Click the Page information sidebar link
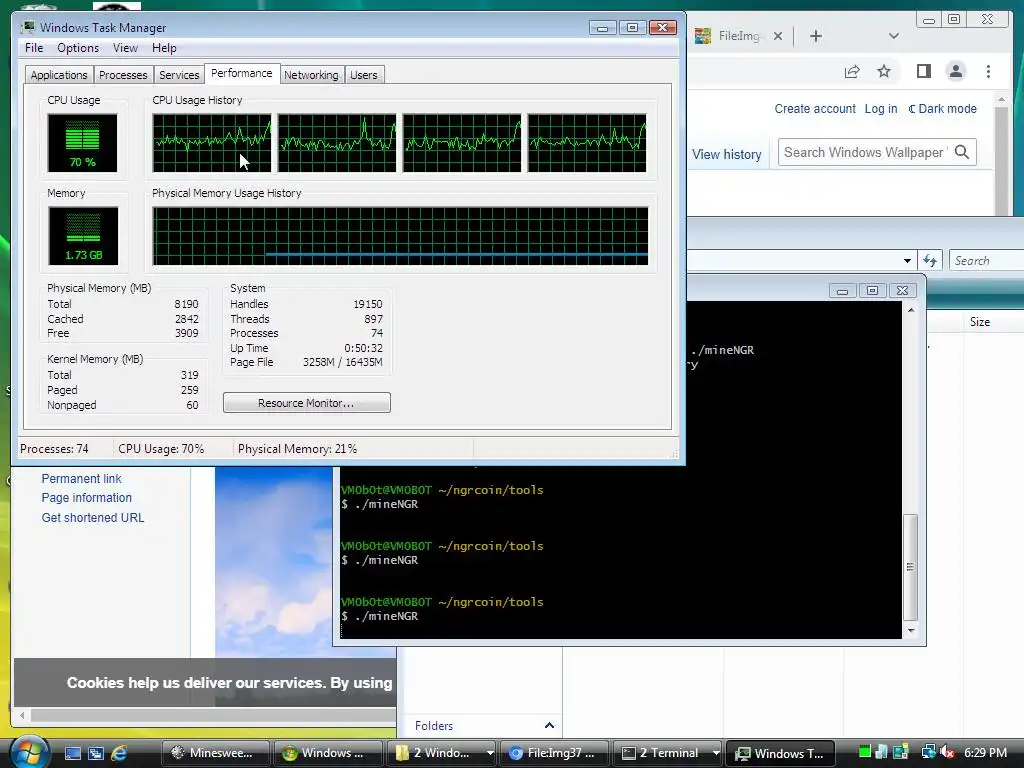This screenshot has width=1024, height=768. pyautogui.click(x=86, y=498)
